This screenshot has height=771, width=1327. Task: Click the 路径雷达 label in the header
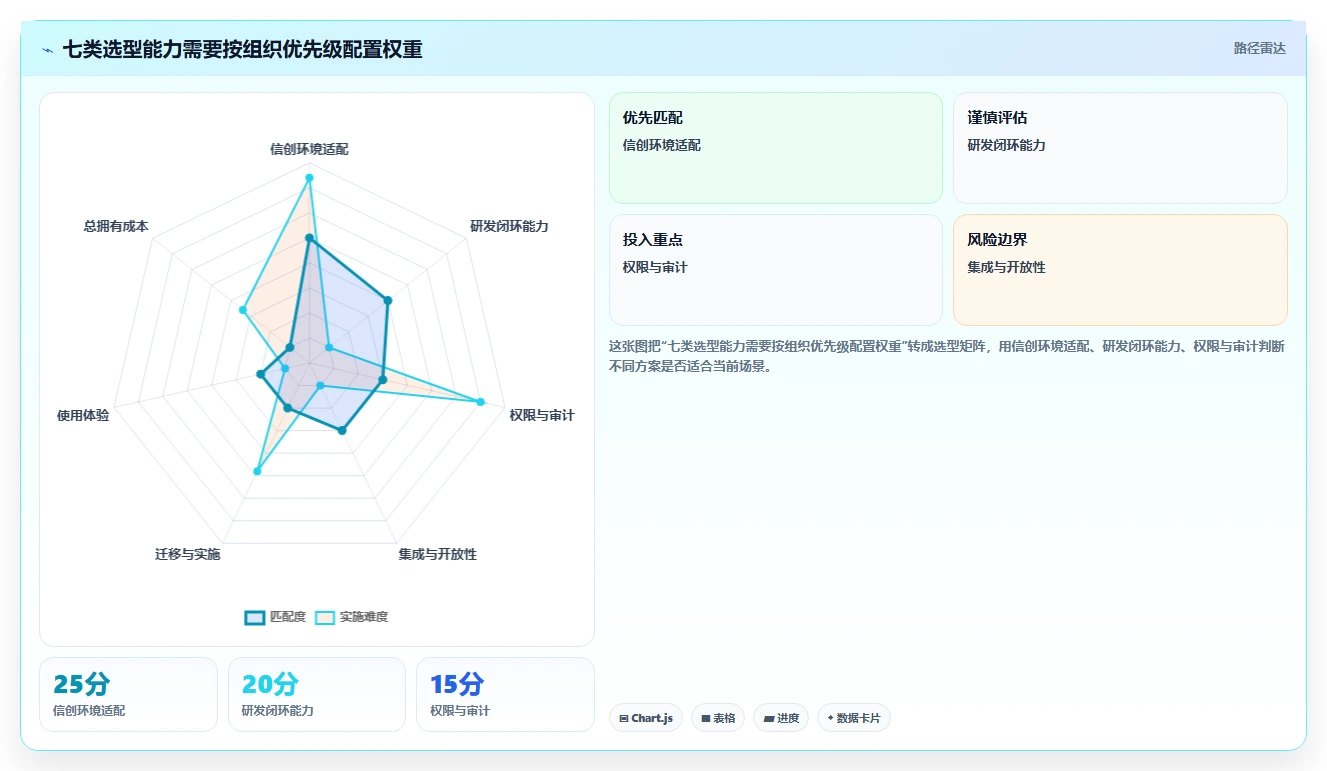point(1260,48)
